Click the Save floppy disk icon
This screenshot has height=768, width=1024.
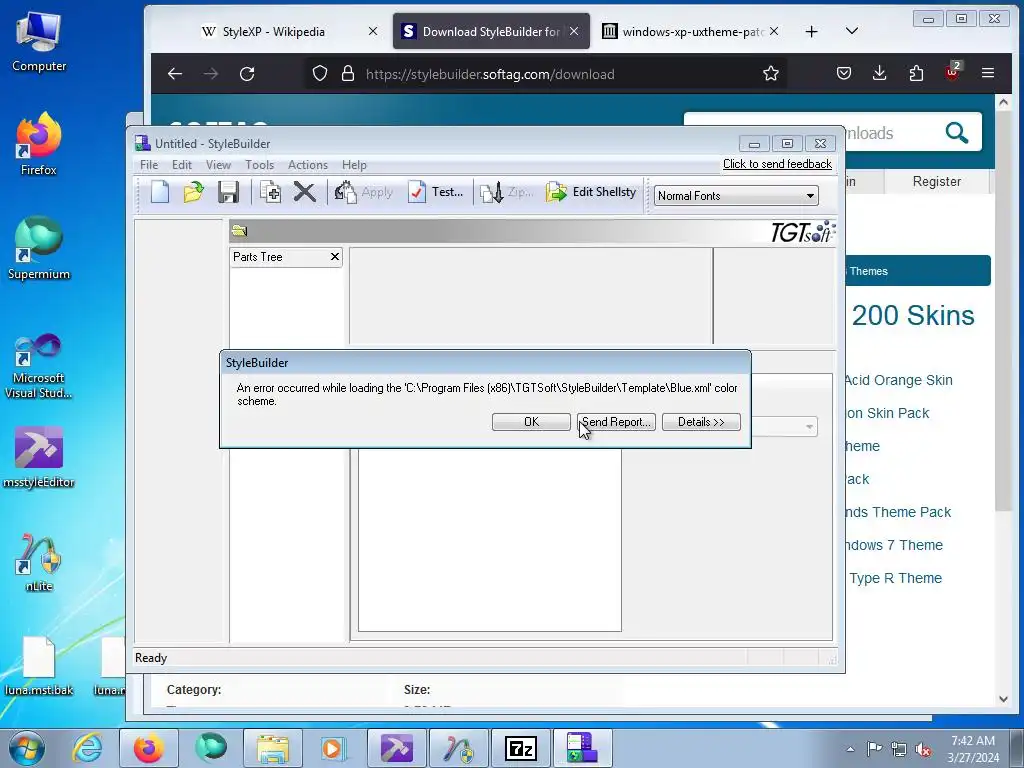click(x=228, y=192)
